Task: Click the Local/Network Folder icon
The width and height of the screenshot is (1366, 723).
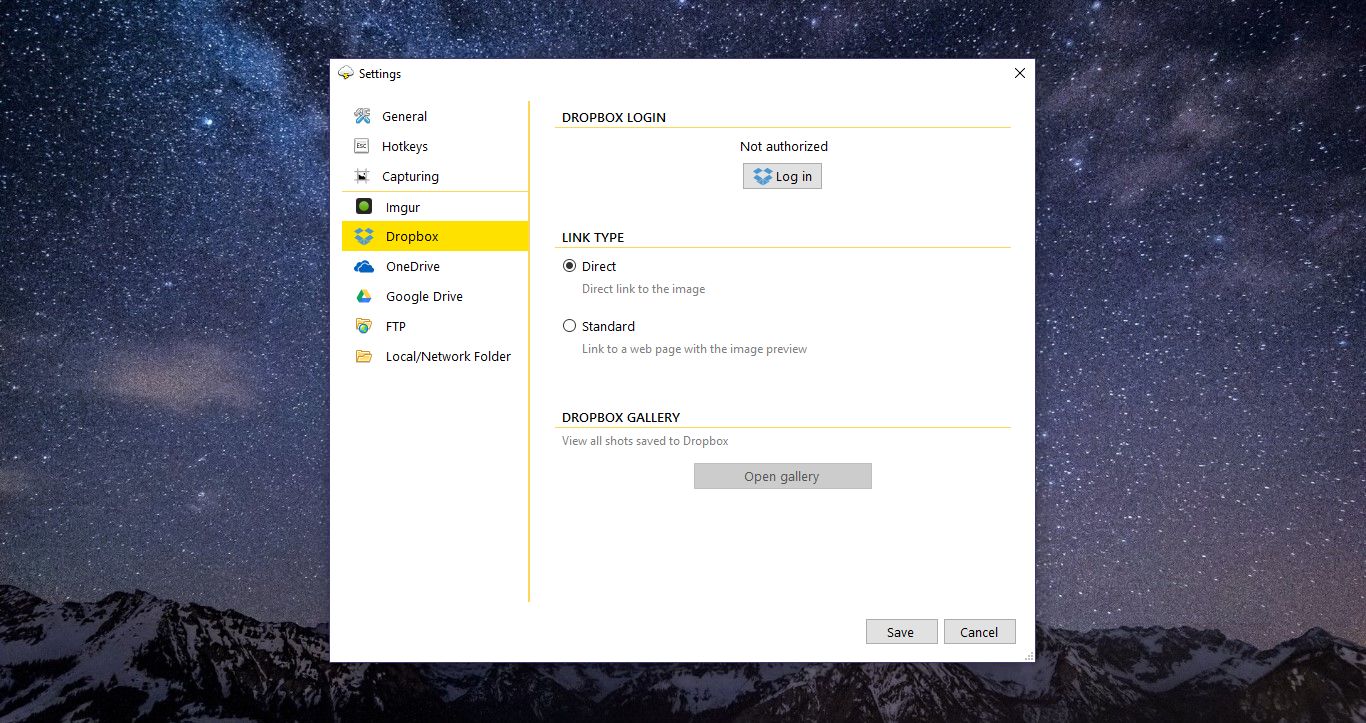Action: [x=364, y=356]
